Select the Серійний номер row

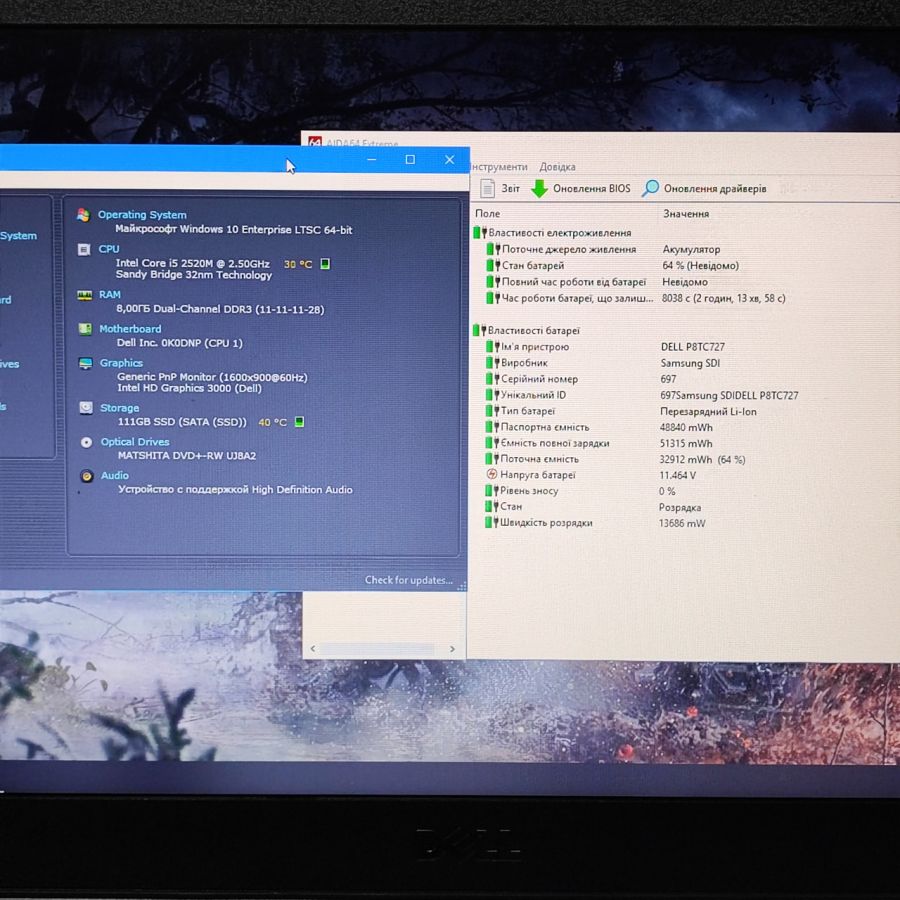pyautogui.click(x=581, y=379)
